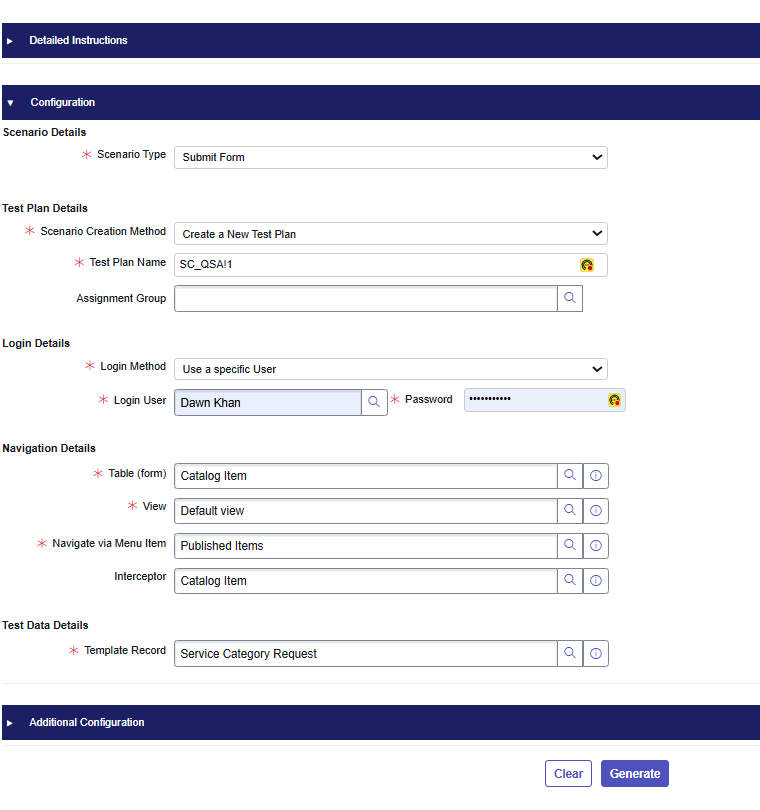760x810 pixels.
Task: Open the Interceptor lookup search
Action: (570, 581)
